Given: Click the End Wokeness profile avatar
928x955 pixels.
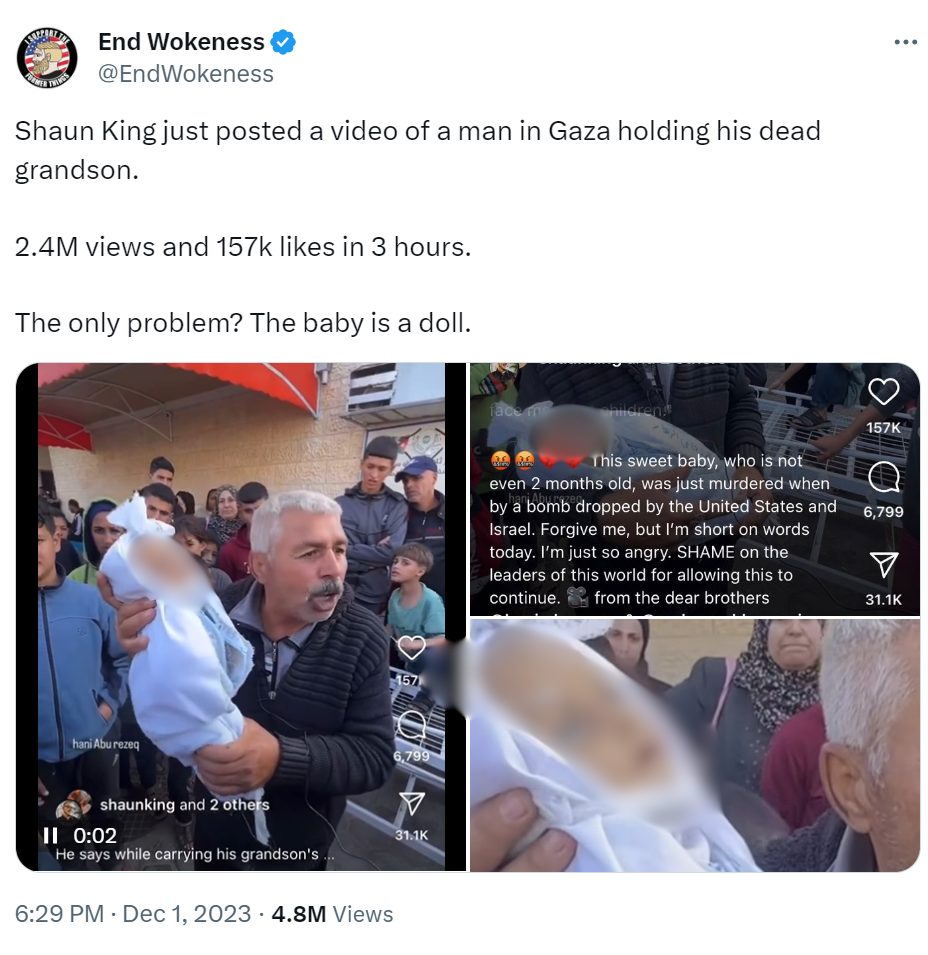Looking at the screenshot, I should pos(47,58).
